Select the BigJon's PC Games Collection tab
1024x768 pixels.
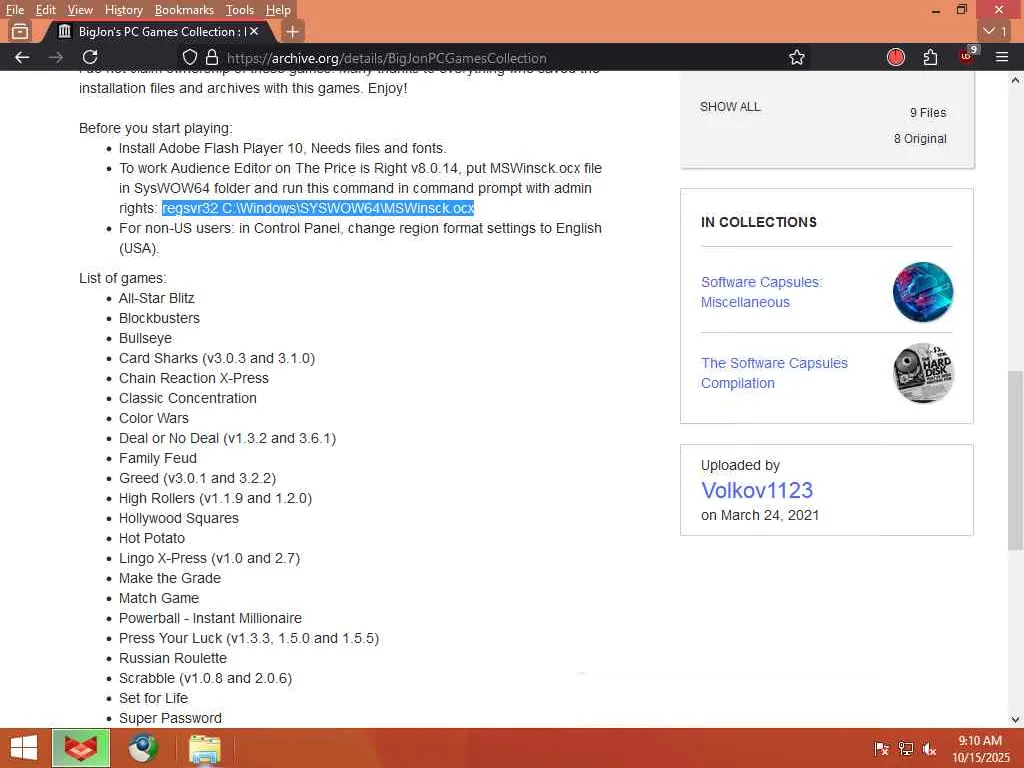(x=157, y=31)
